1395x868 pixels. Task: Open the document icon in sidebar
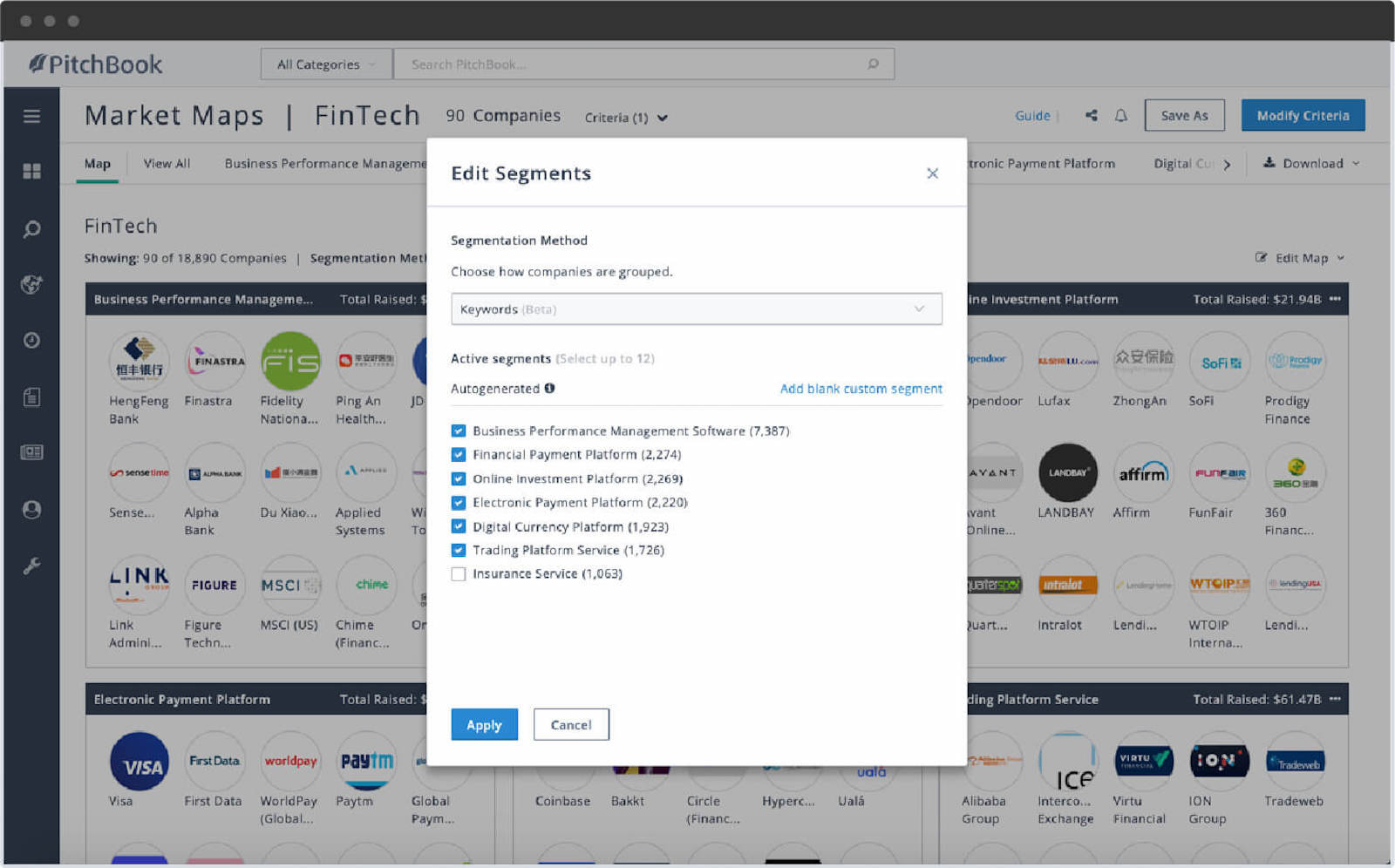tap(31, 397)
